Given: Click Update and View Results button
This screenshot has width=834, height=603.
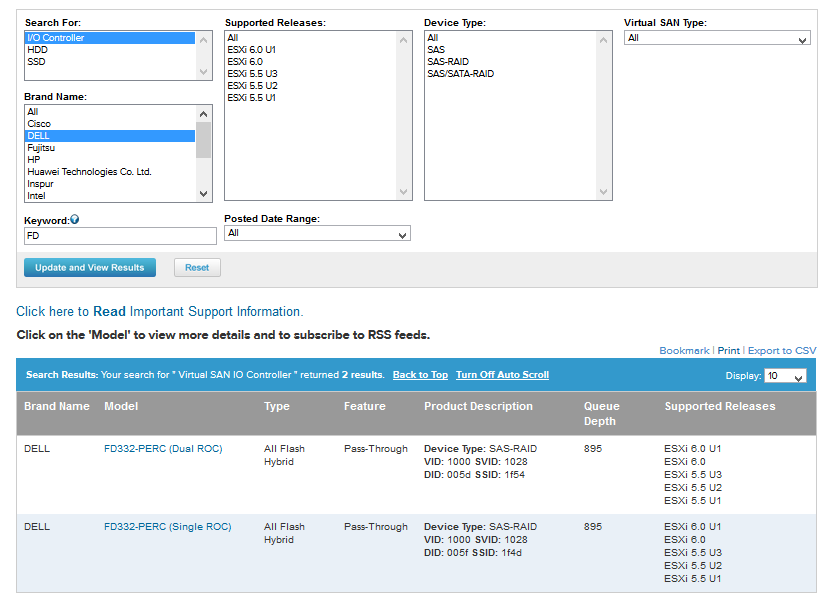Looking at the screenshot, I should coord(90,267).
